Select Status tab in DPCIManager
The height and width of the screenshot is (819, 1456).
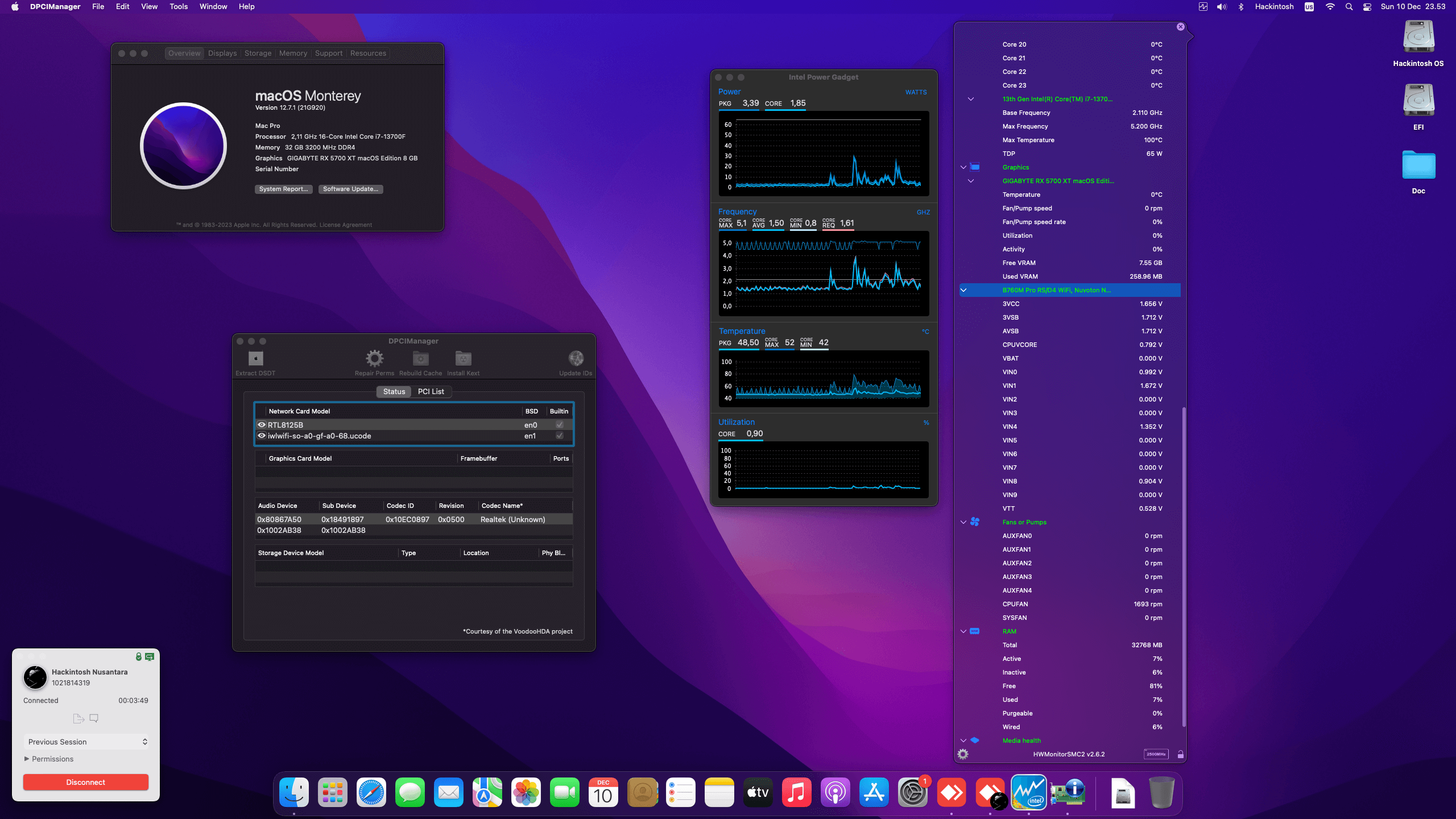pos(394,391)
